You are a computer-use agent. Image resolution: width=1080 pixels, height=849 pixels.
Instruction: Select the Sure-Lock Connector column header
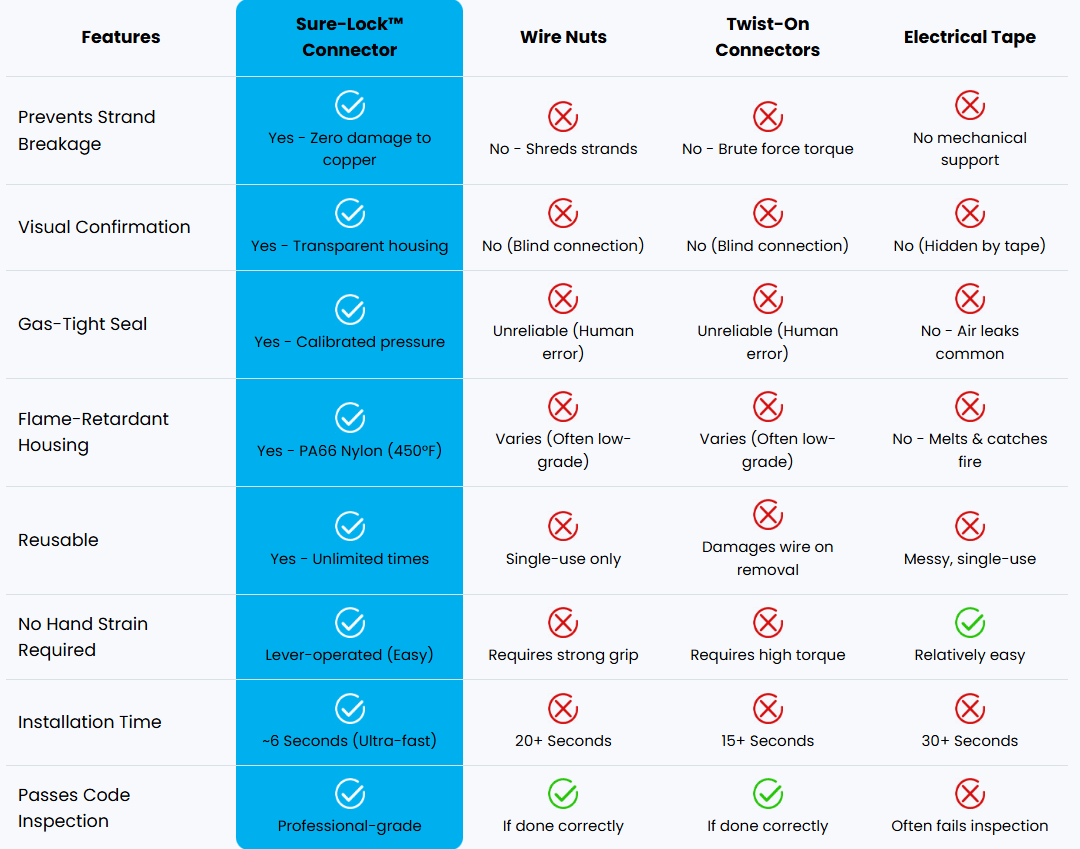(x=349, y=37)
